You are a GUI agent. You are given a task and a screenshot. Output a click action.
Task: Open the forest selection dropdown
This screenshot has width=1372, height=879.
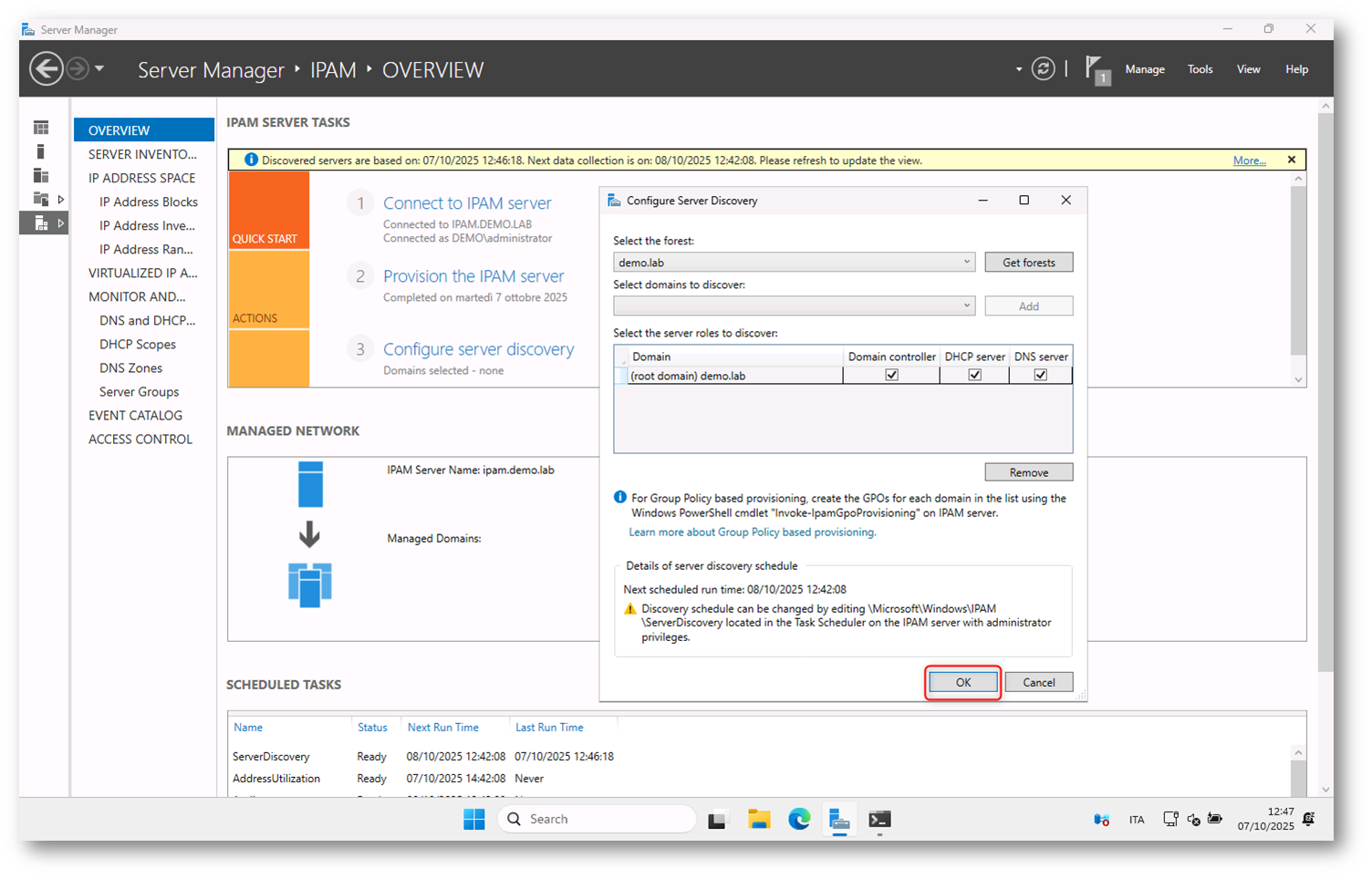click(966, 263)
